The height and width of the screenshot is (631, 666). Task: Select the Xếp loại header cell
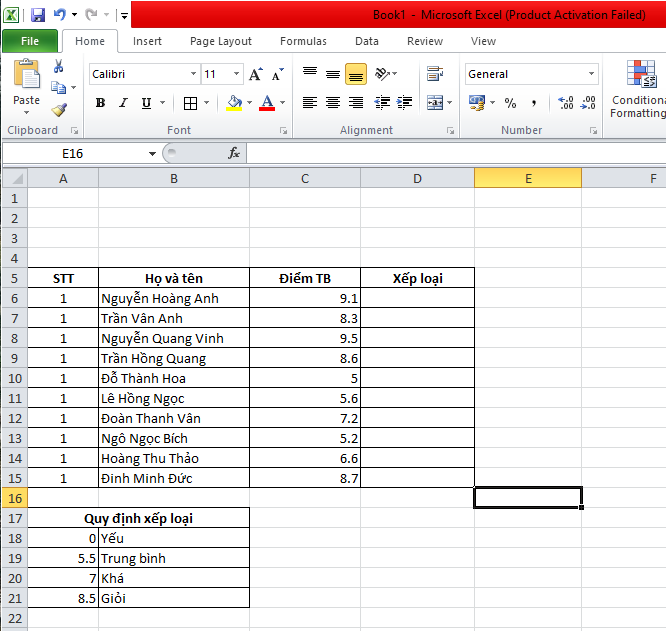pos(418,279)
